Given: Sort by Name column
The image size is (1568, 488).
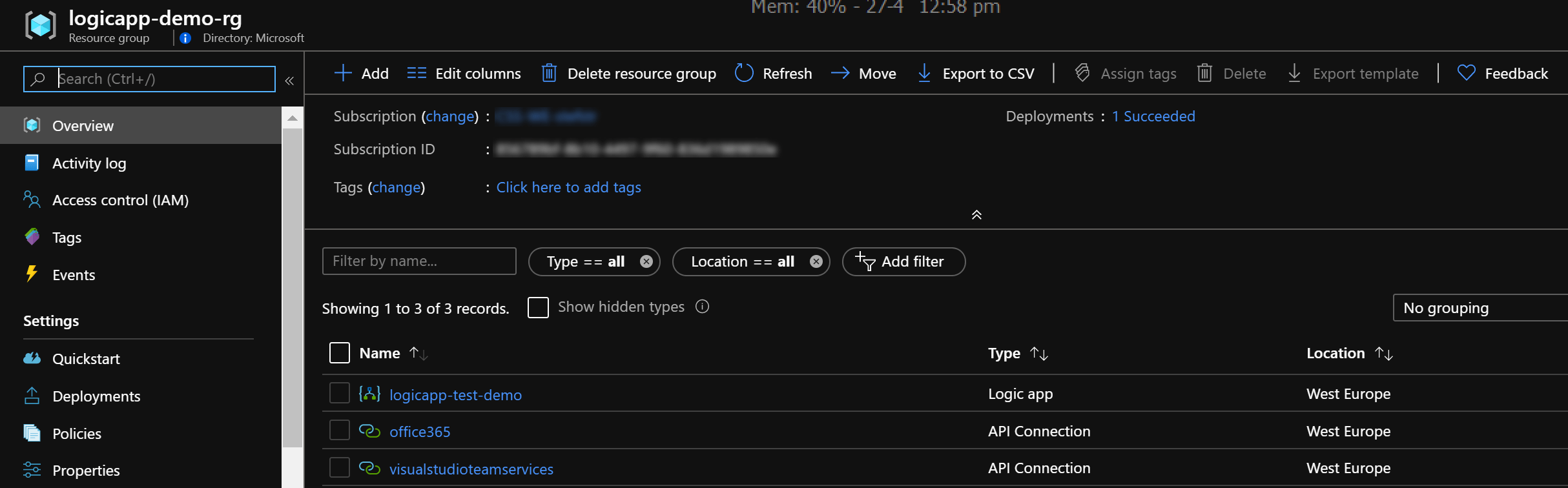Looking at the screenshot, I should pyautogui.click(x=393, y=353).
